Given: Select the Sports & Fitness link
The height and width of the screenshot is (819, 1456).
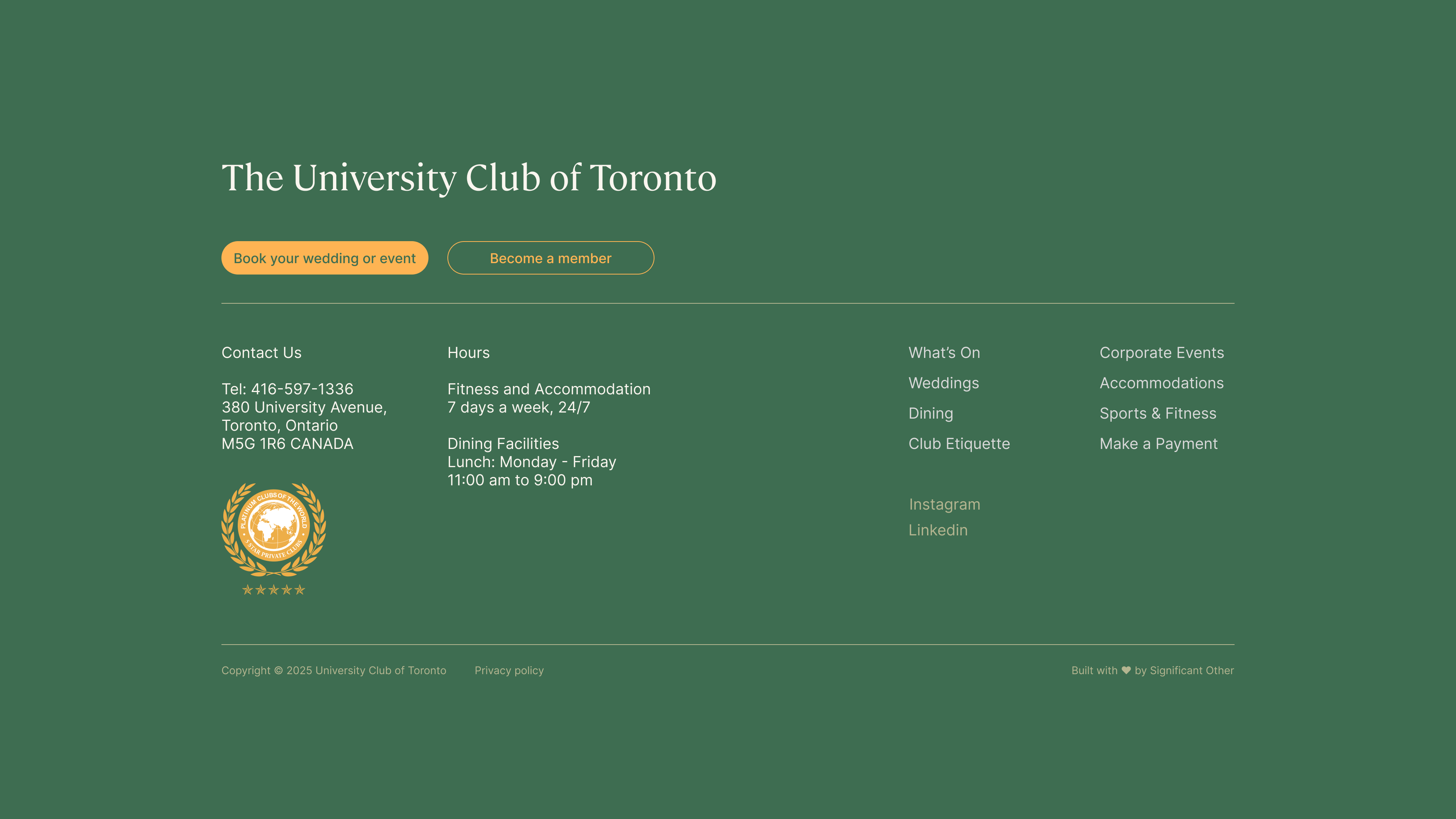Looking at the screenshot, I should 1158,414.
